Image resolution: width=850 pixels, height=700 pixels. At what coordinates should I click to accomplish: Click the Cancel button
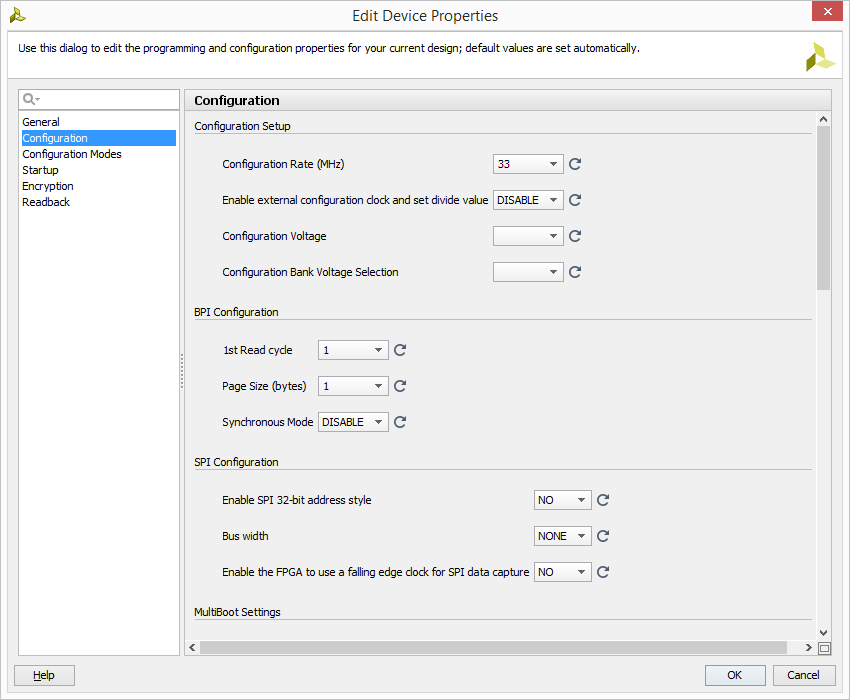click(x=803, y=675)
